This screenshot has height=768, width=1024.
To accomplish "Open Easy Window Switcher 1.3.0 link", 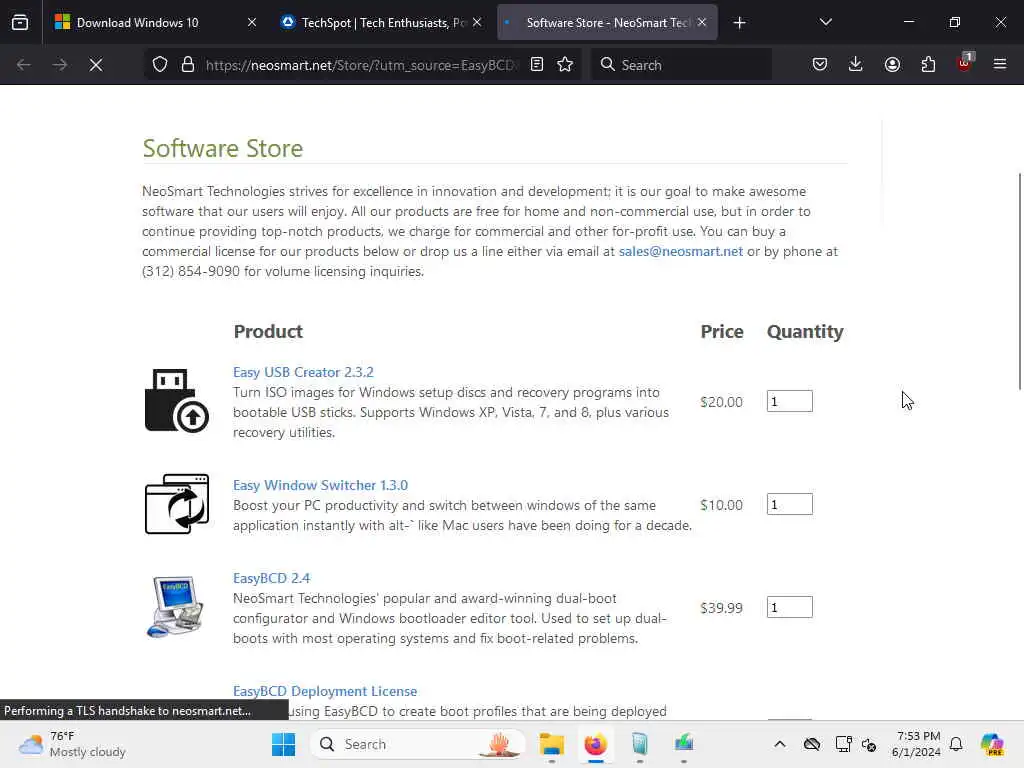I will point(320,485).
